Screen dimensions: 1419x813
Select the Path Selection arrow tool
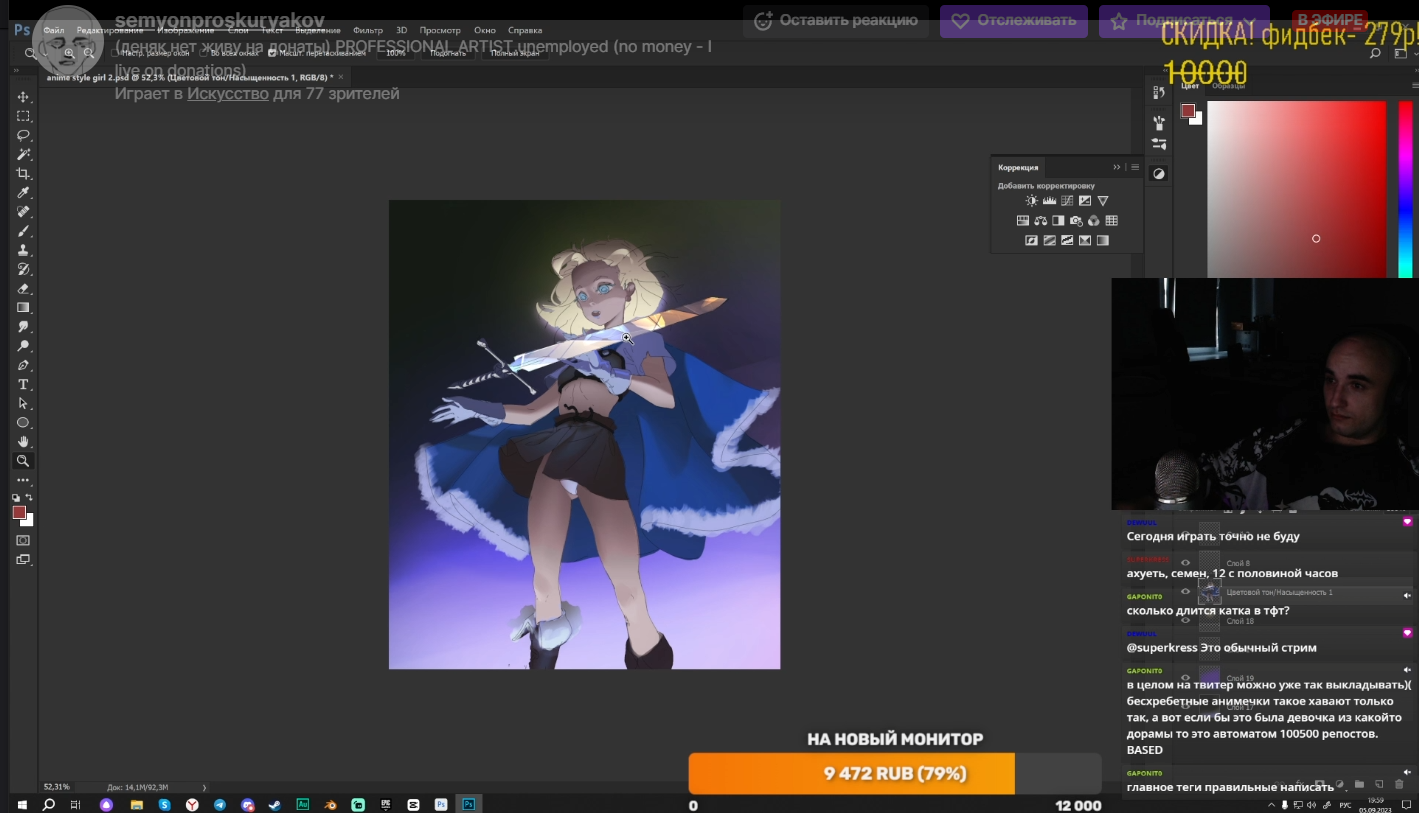[23, 404]
